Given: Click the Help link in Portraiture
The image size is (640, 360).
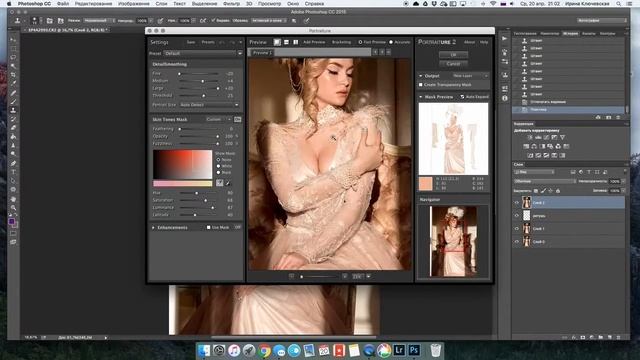Looking at the screenshot, I should click(x=484, y=42).
